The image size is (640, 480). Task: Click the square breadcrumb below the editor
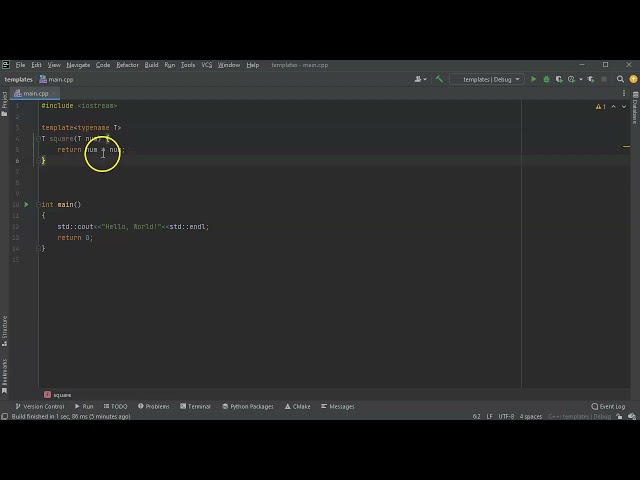tap(58, 395)
